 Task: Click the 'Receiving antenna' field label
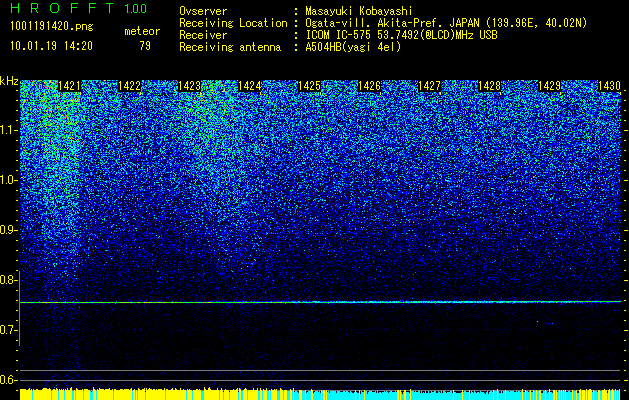pyautogui.click(x=230, y=47)
